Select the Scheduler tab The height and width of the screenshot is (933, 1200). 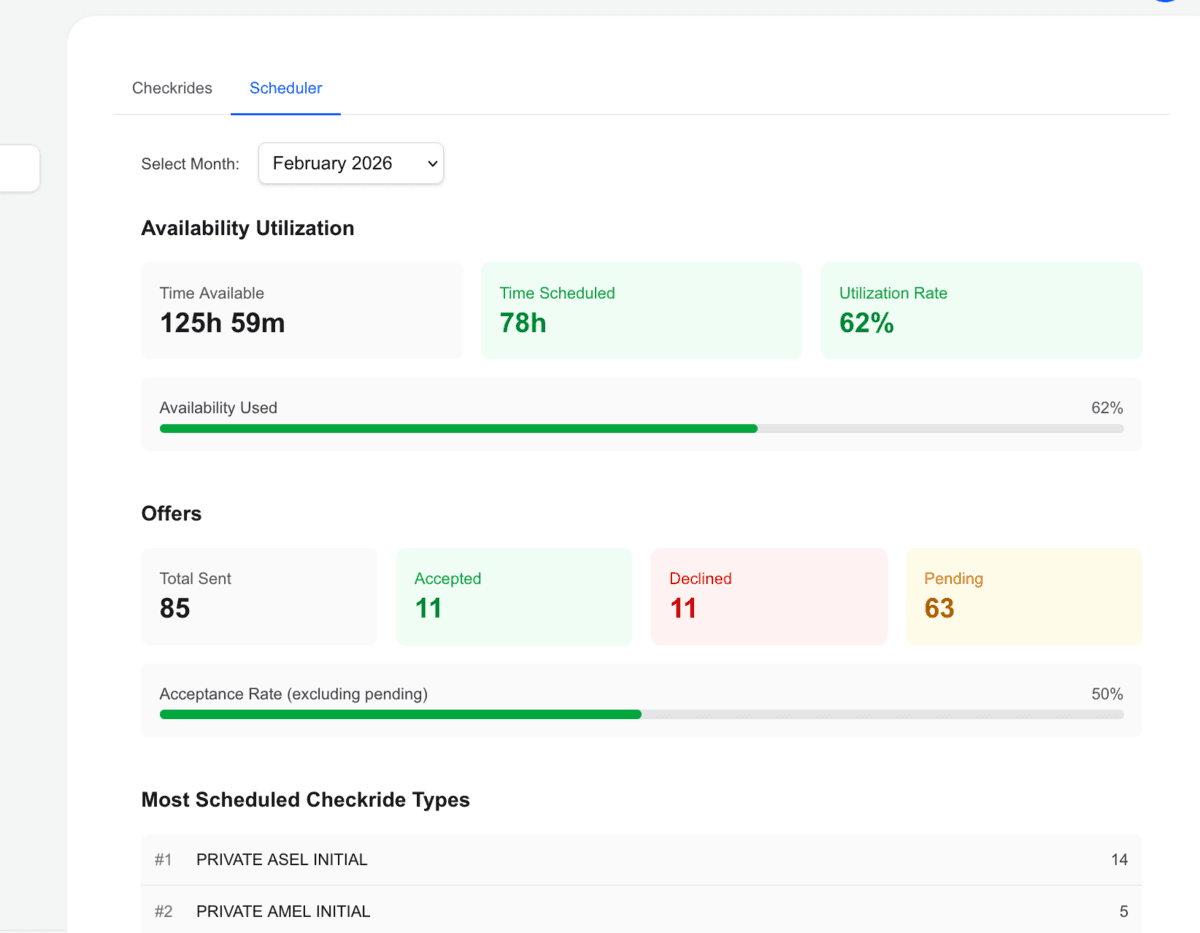(285, 88)
